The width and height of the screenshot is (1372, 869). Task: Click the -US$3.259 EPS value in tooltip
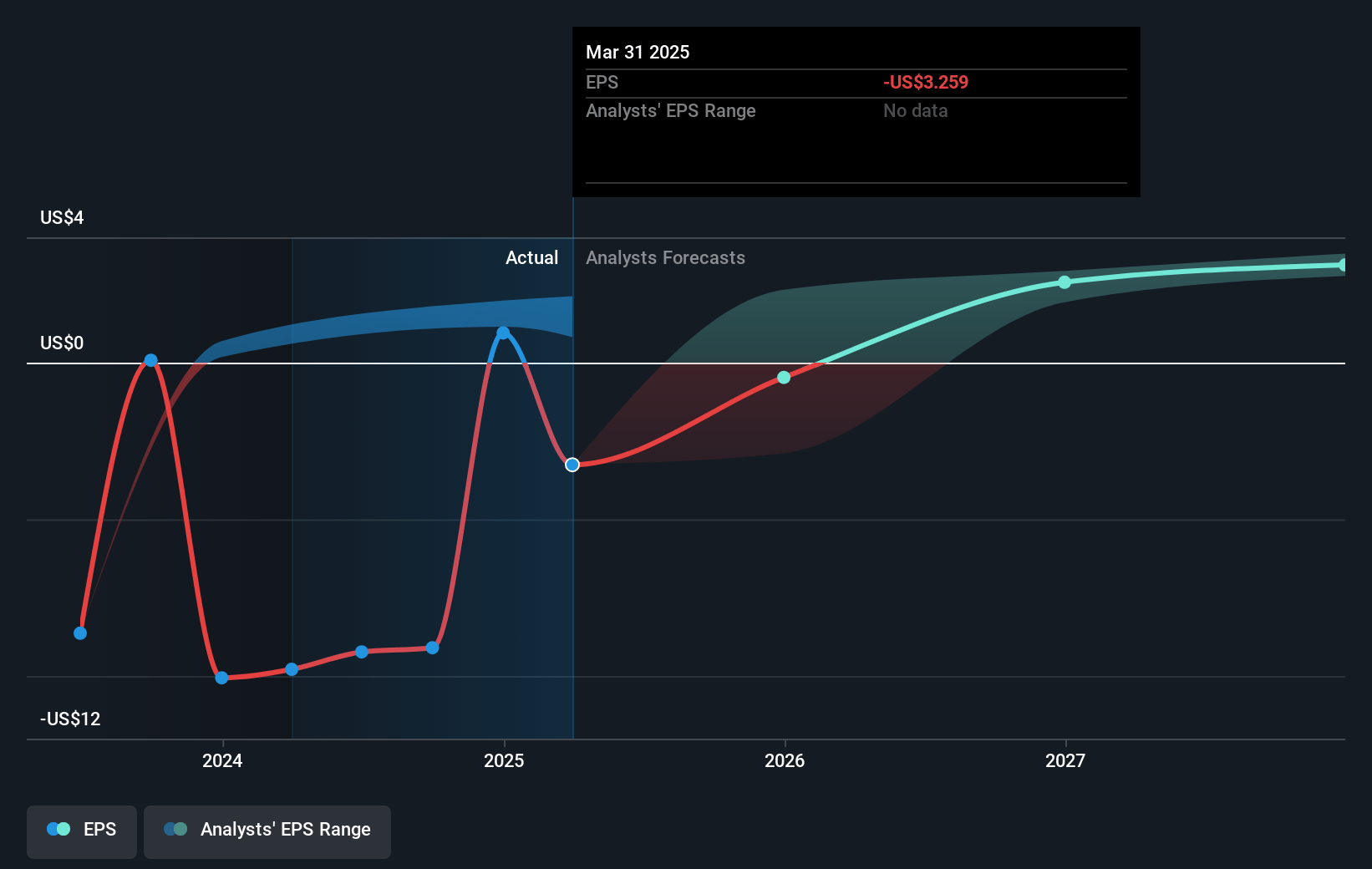coord(926,83)
